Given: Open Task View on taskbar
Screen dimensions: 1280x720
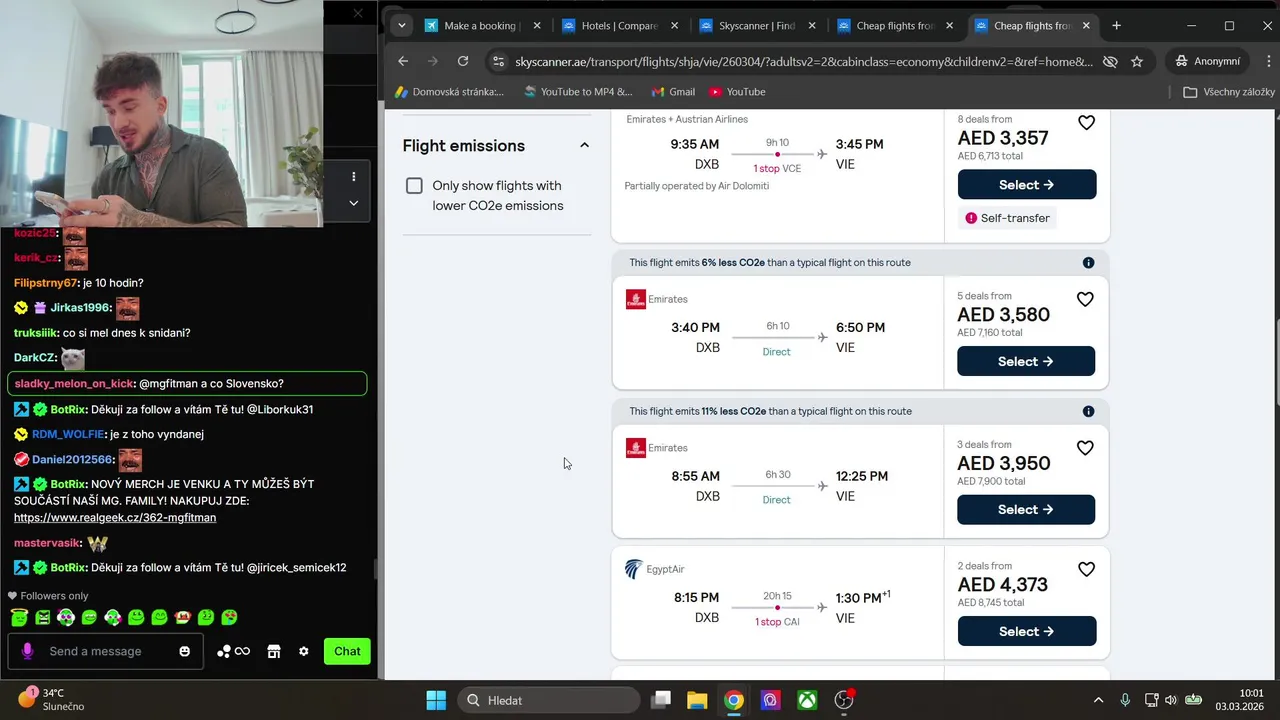Looking at the screenshot, I should [660, 700].
